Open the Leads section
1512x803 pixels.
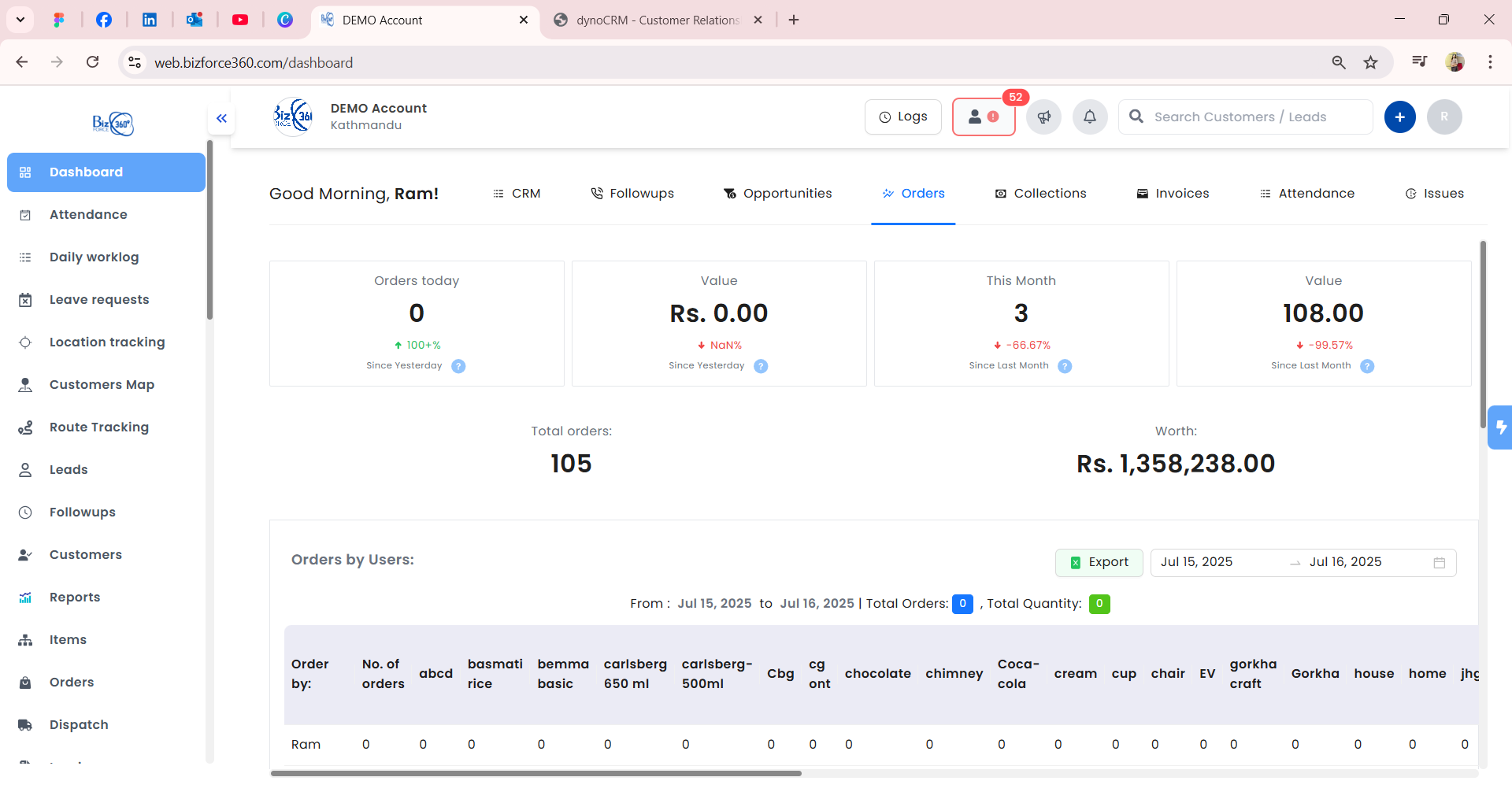click(69, 469)
